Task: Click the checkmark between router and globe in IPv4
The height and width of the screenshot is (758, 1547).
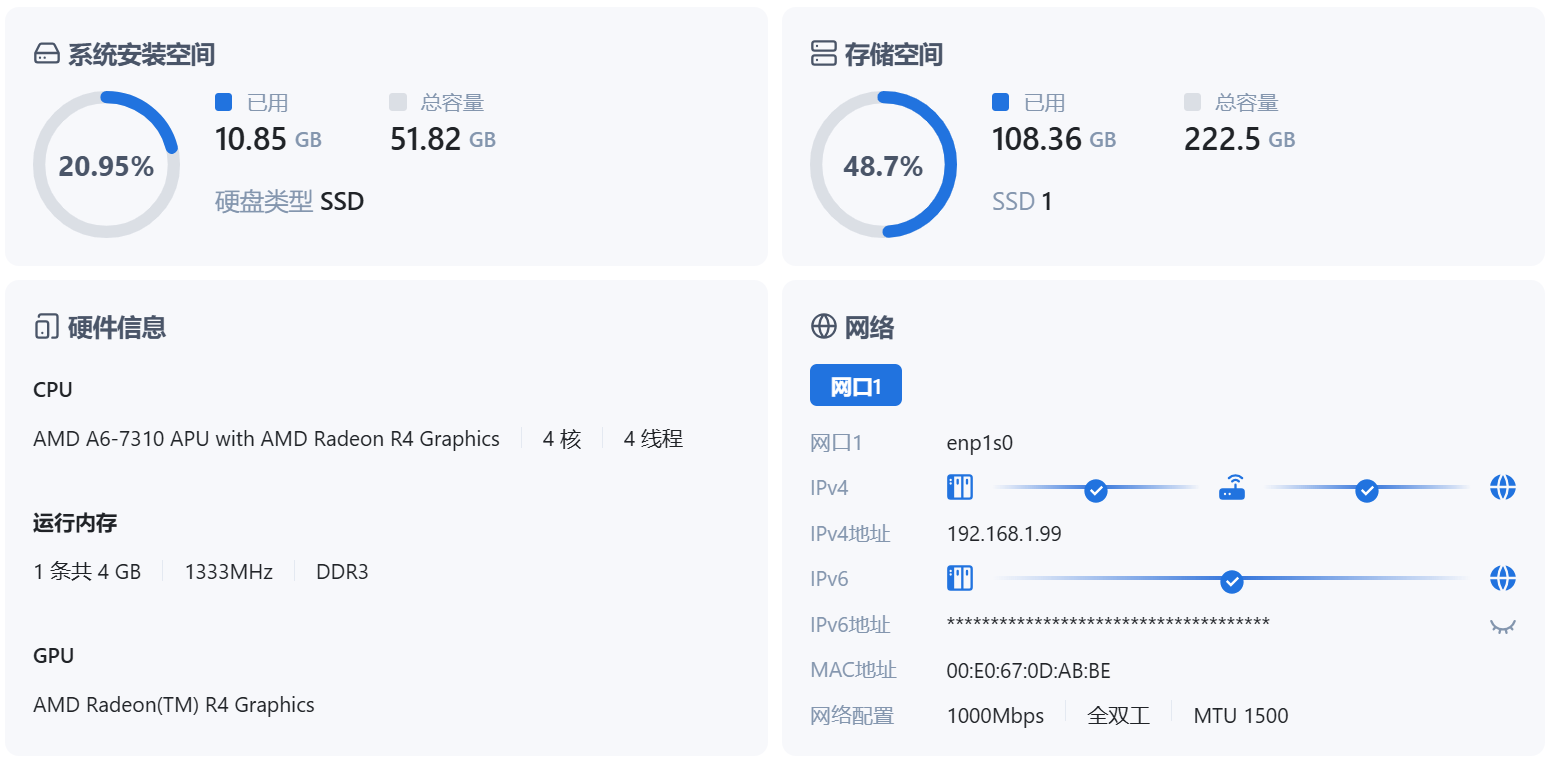Action: click(x=1367, y=490)
